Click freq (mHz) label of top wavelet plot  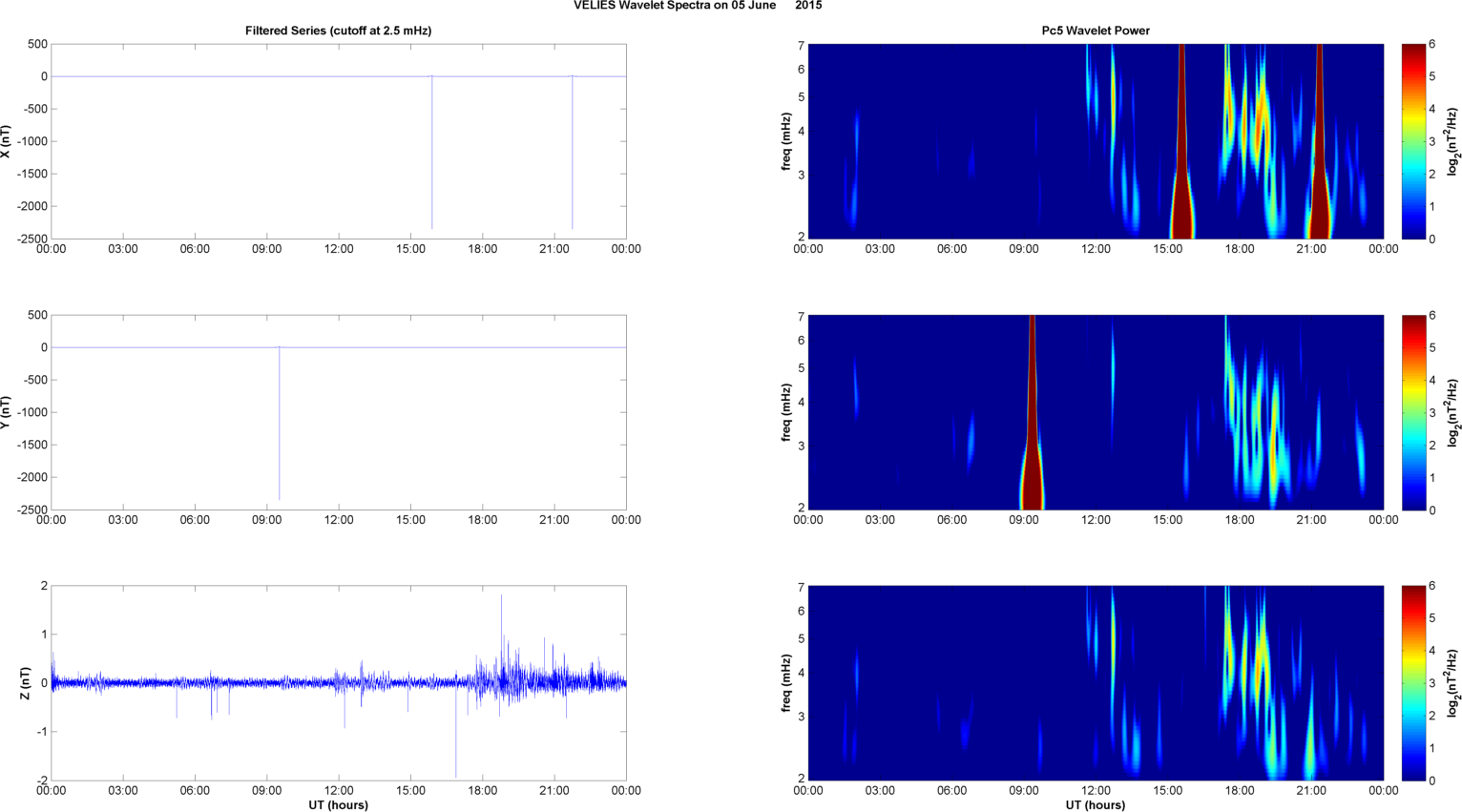[785, 141]
